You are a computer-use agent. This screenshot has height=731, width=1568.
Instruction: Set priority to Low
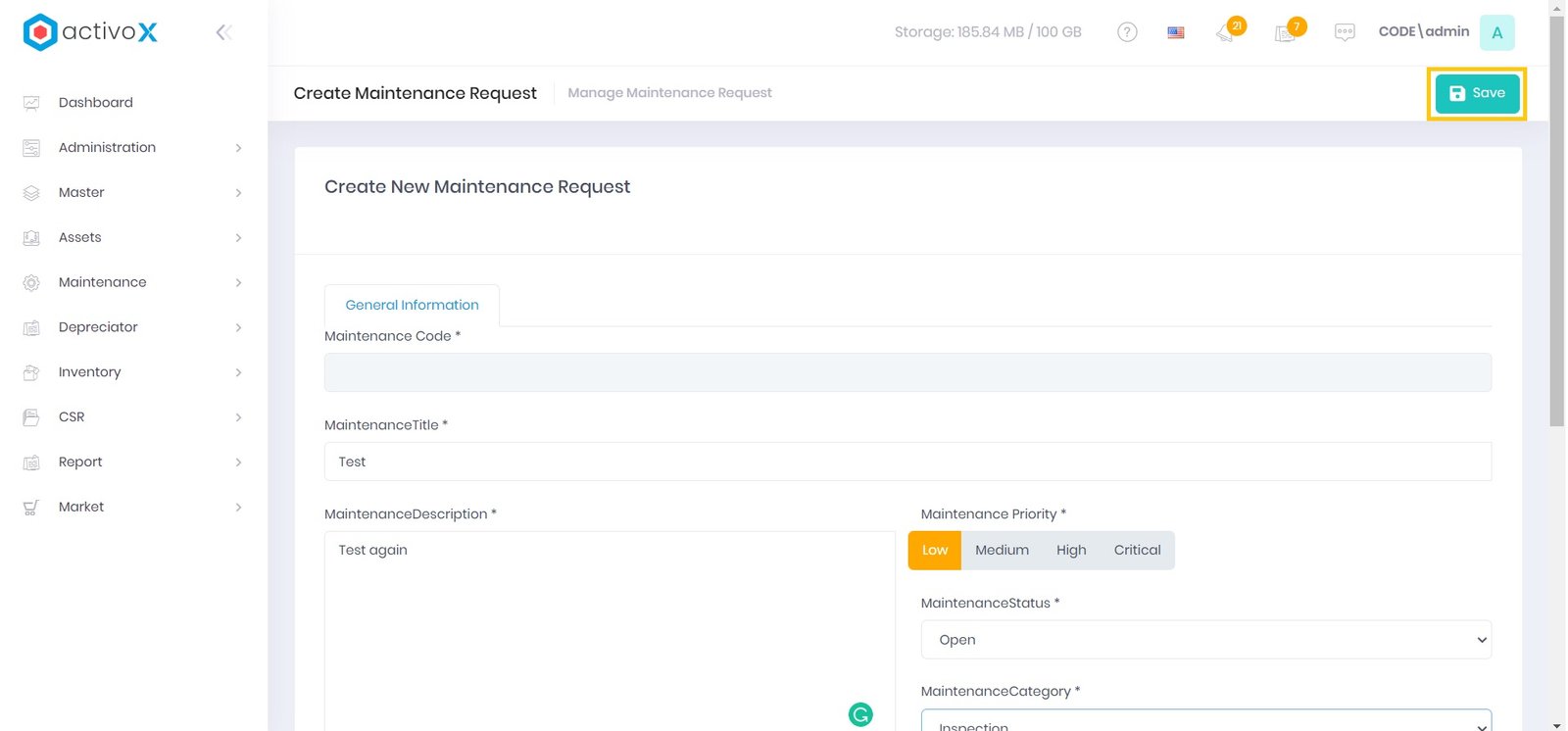[934, 551]
